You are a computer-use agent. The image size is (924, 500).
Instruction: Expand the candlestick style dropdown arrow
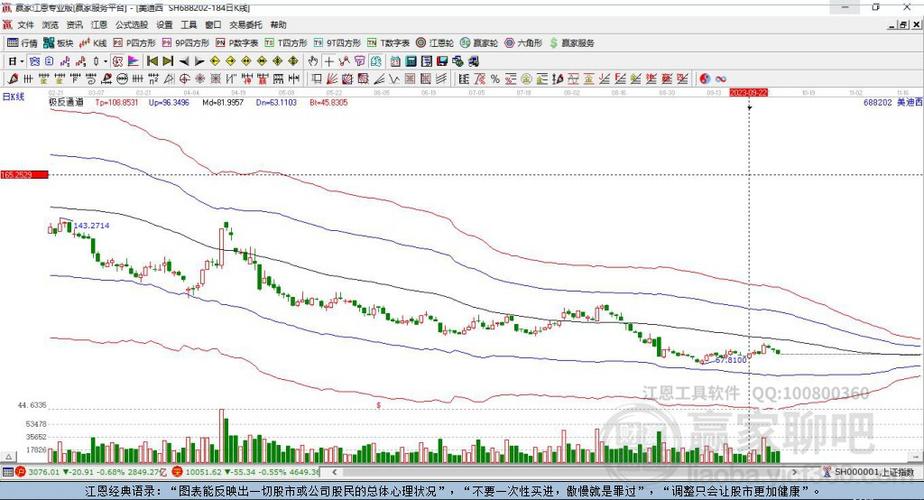tap(105, 61)
